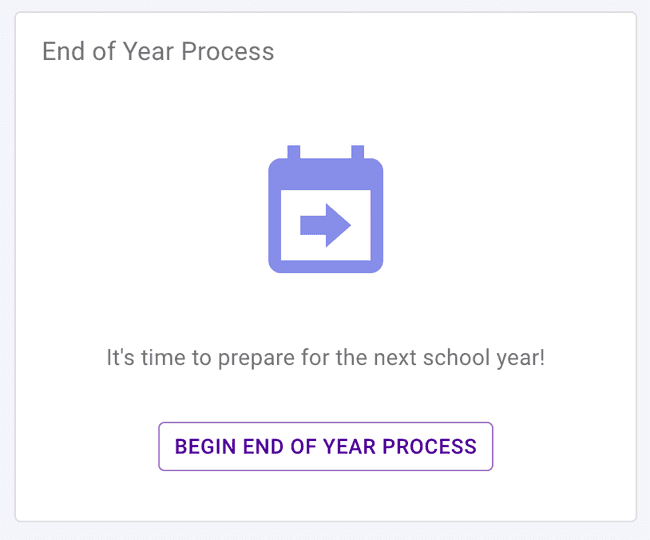Click the right arrow inside the calendar

(326, 226)
